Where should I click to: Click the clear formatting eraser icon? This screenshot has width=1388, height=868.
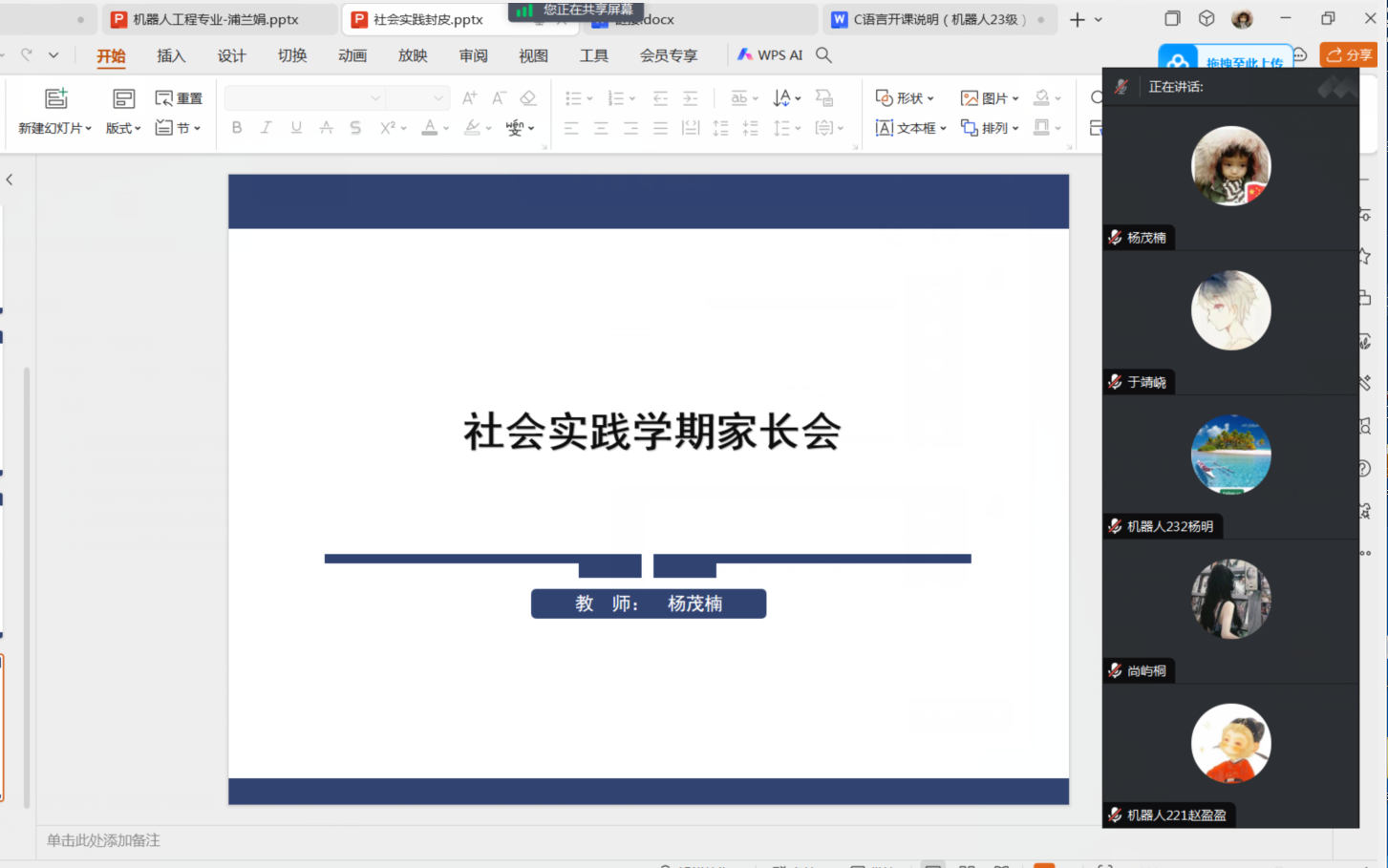(x=528, y=98)
